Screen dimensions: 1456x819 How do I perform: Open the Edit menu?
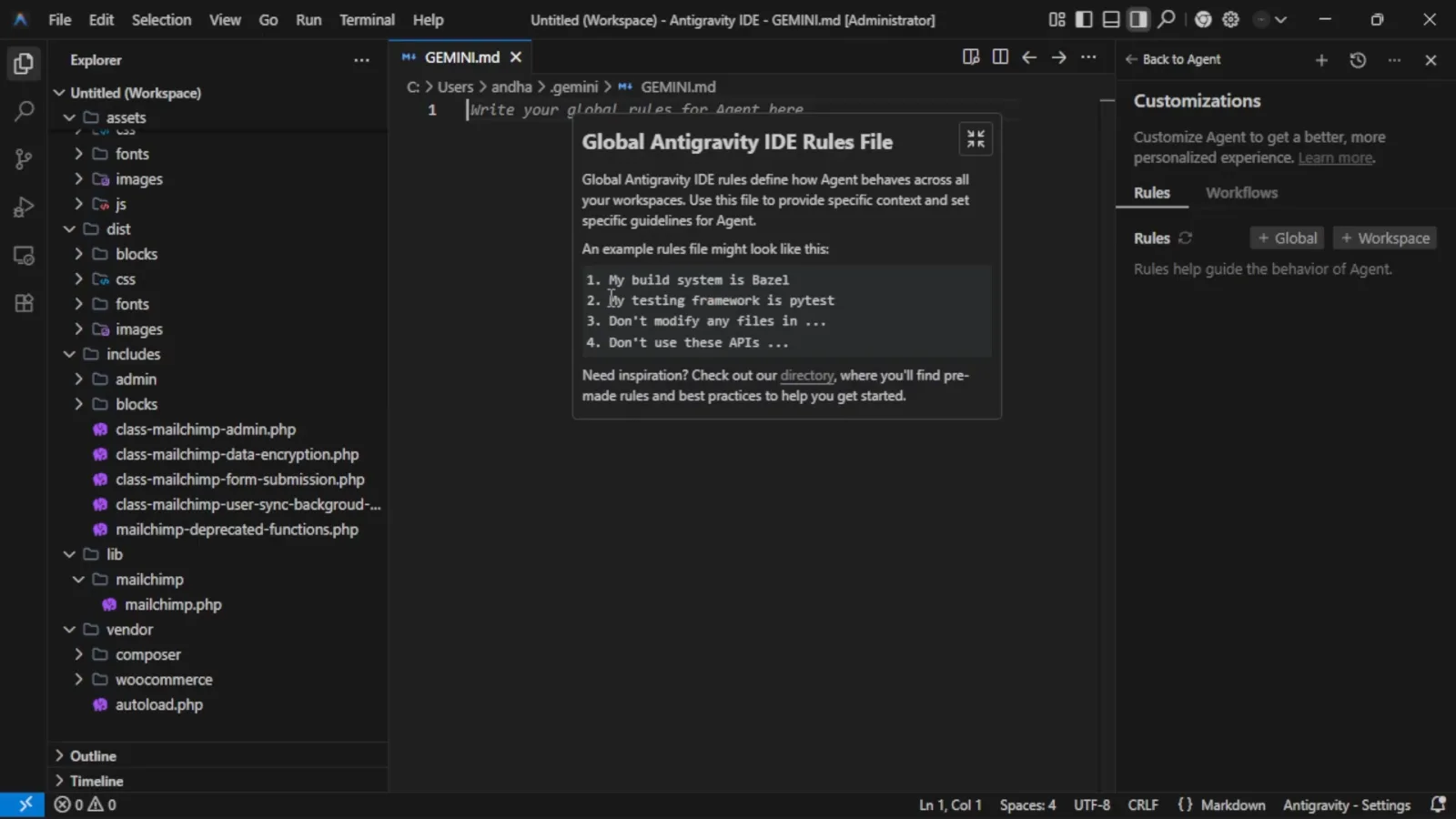click(101, 19)
